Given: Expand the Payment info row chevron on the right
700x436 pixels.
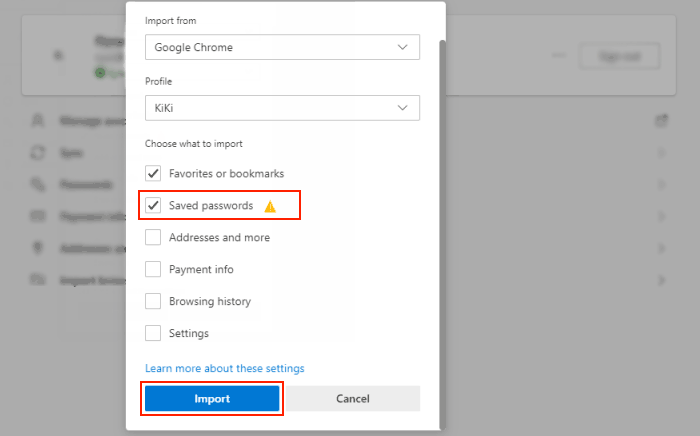Looking at the screenshot, I should [x=661, y=216].
